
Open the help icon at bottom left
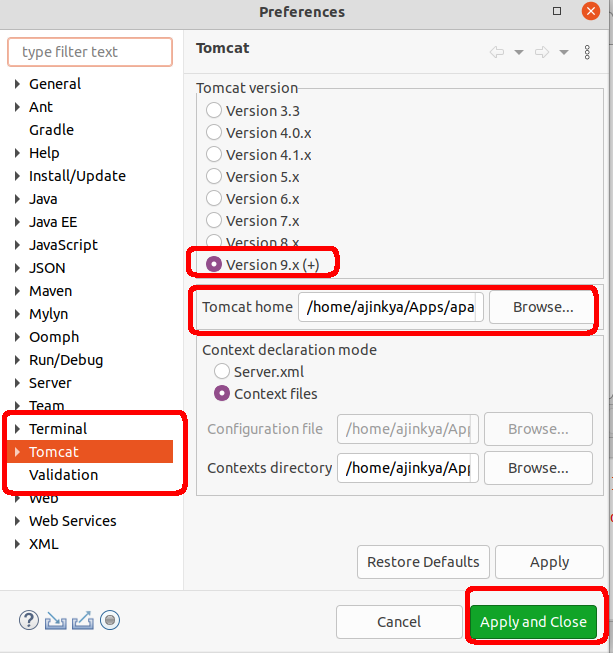pyautogui.click(x=29, y=621)
